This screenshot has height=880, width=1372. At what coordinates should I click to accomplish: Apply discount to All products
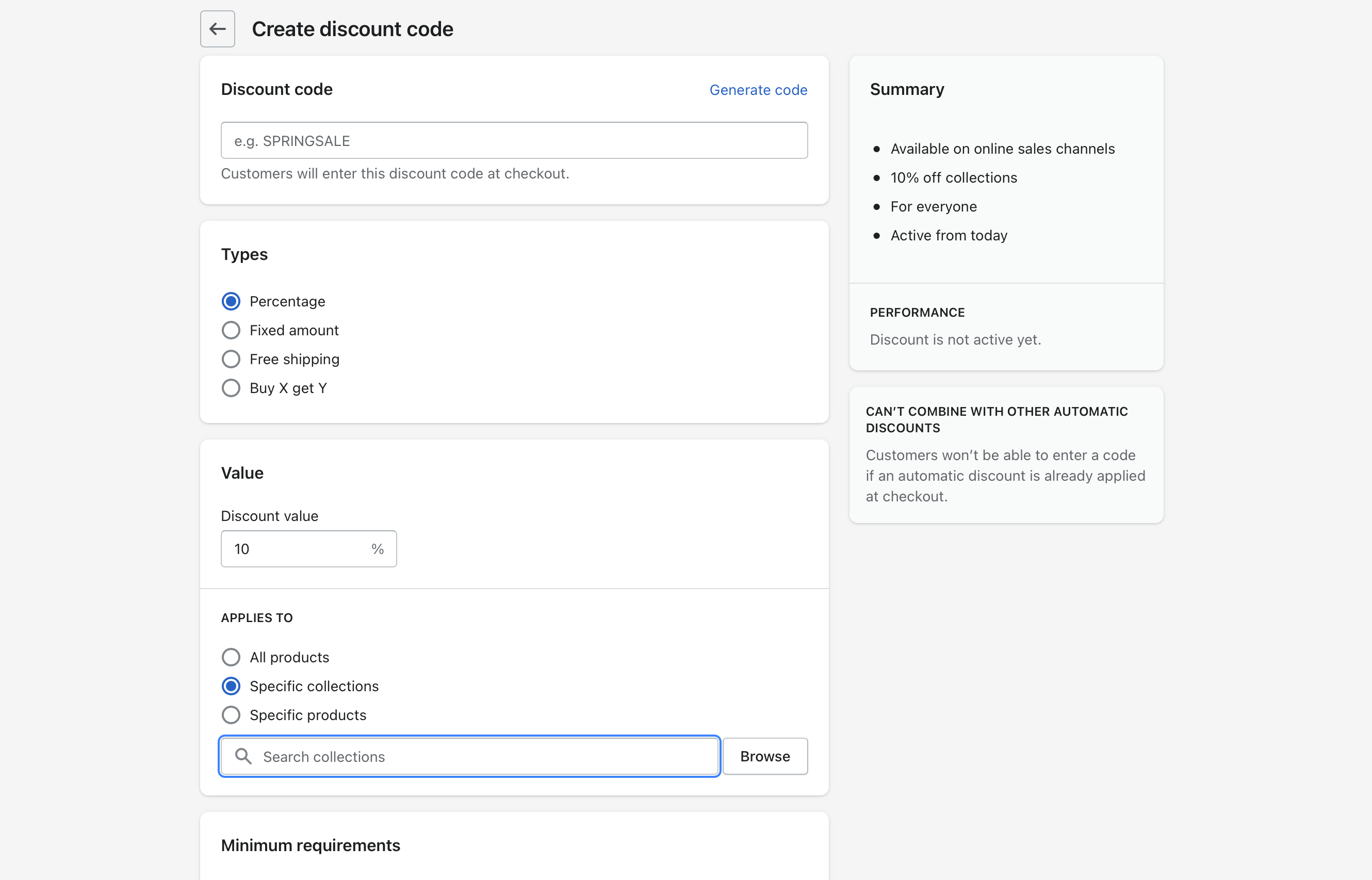[x=231, y=657]
